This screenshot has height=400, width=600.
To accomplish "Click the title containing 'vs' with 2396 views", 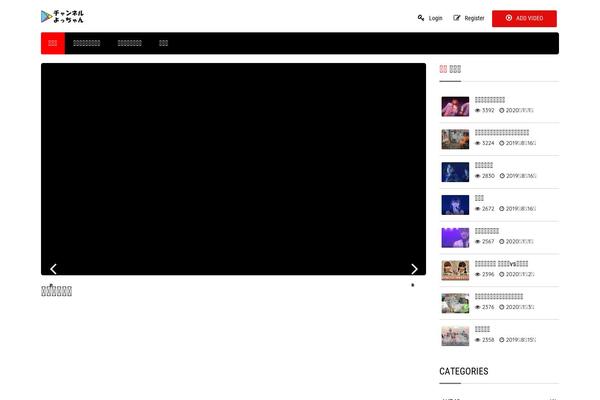I will click(x=501, y=264).
